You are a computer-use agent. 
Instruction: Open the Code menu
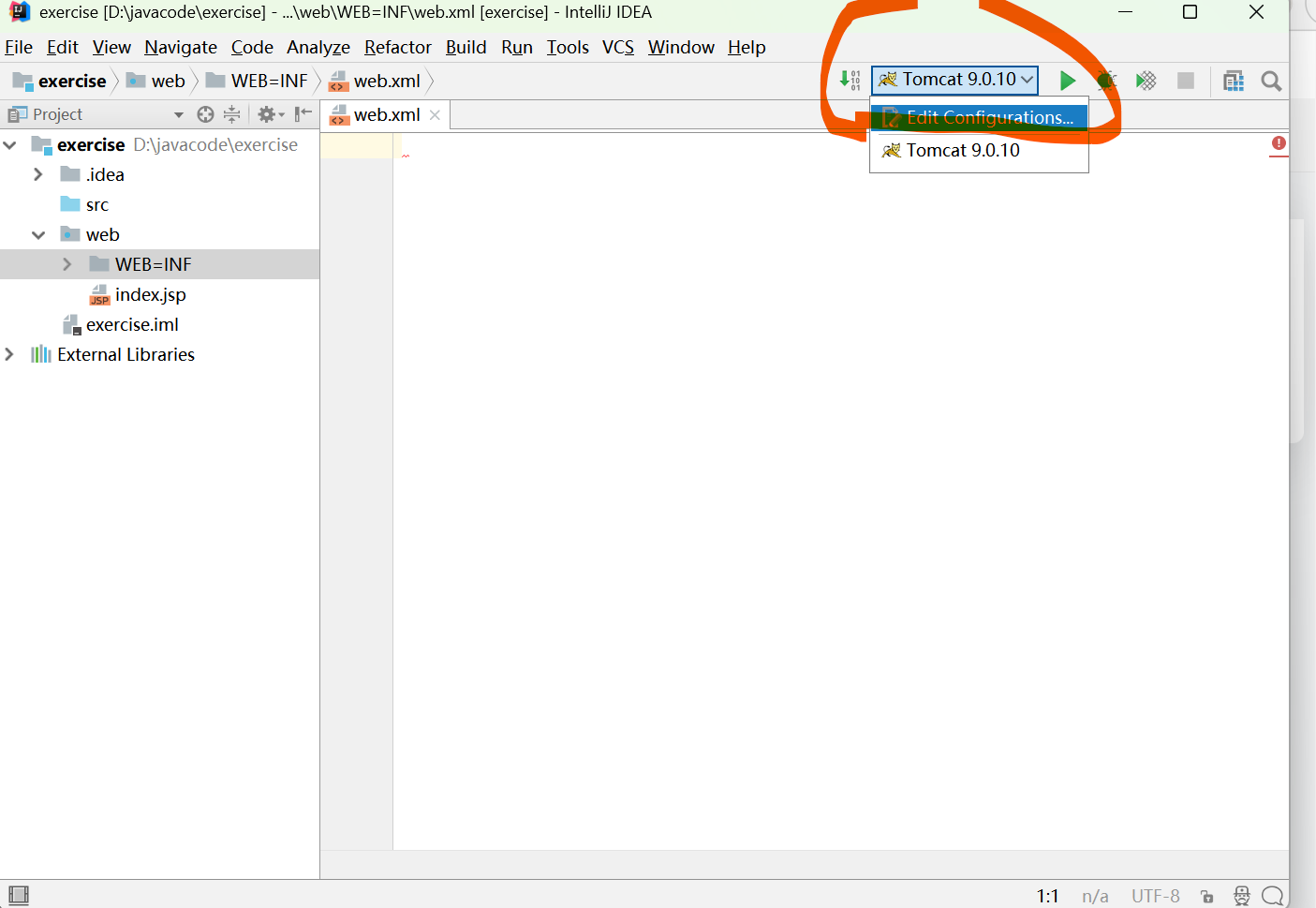(x=252, y=47)
